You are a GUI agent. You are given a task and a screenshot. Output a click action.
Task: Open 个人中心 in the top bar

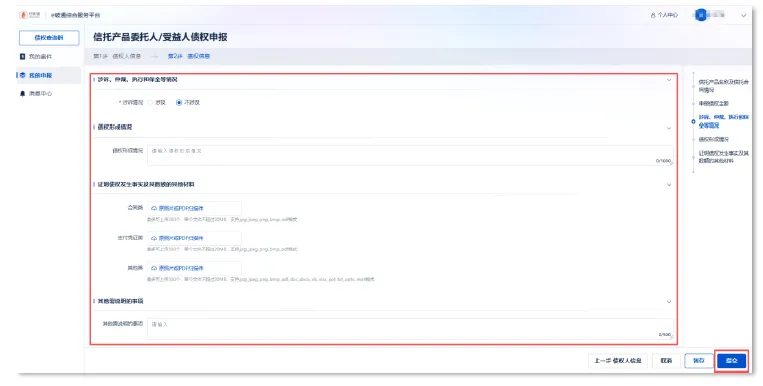pos(664,15)
